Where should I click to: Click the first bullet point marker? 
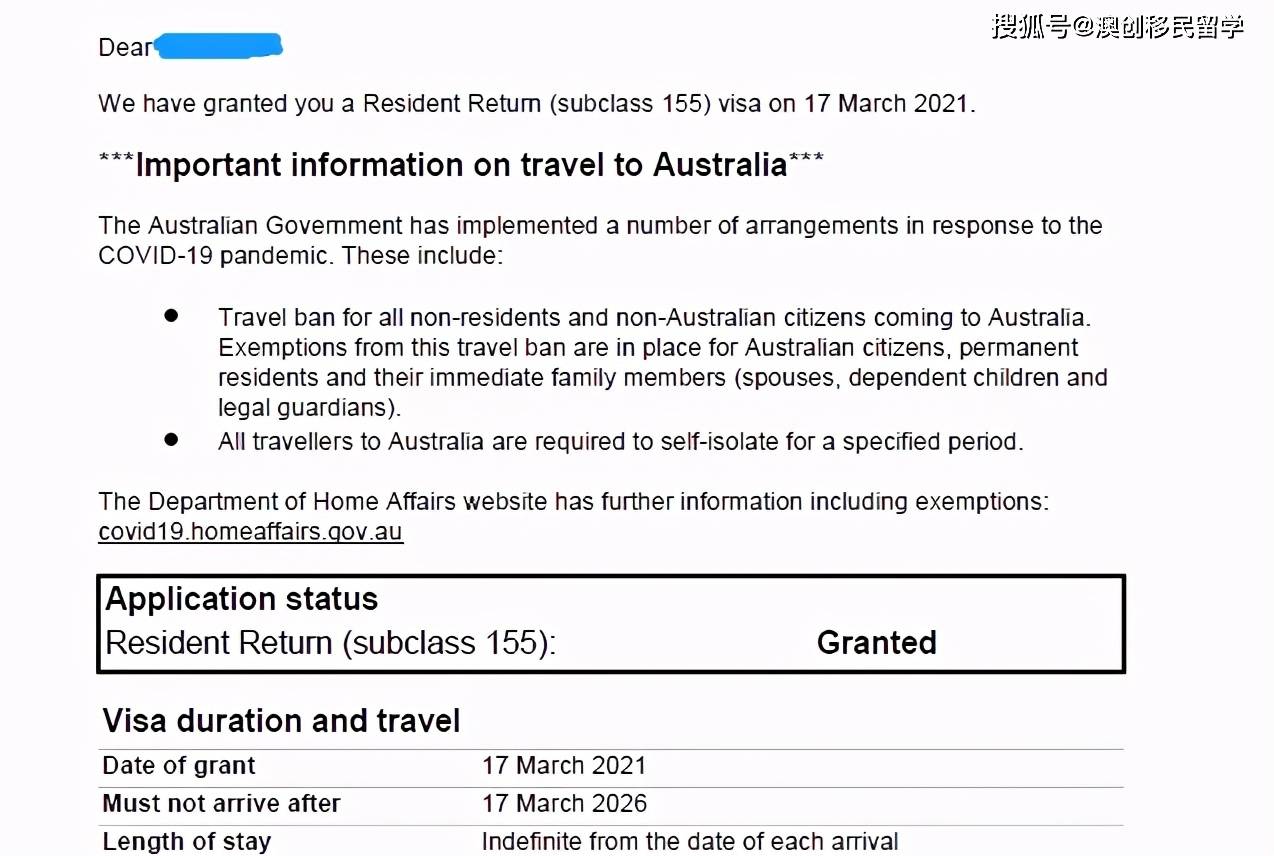tap(171, 316)
